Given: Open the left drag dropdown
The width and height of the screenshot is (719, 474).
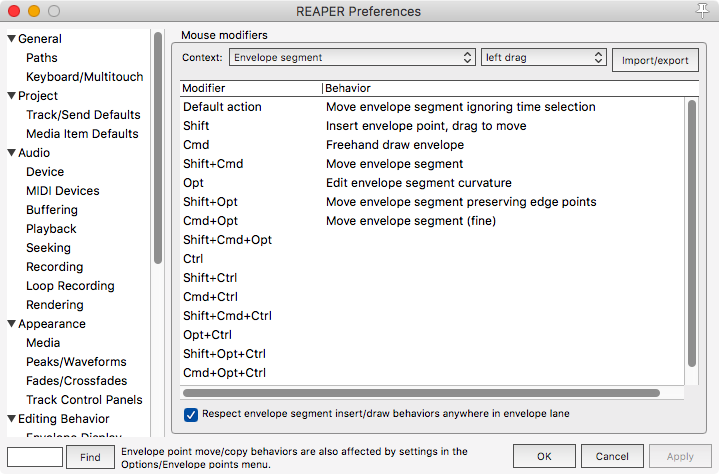Looking at the screenshot, I should point(543,57).
